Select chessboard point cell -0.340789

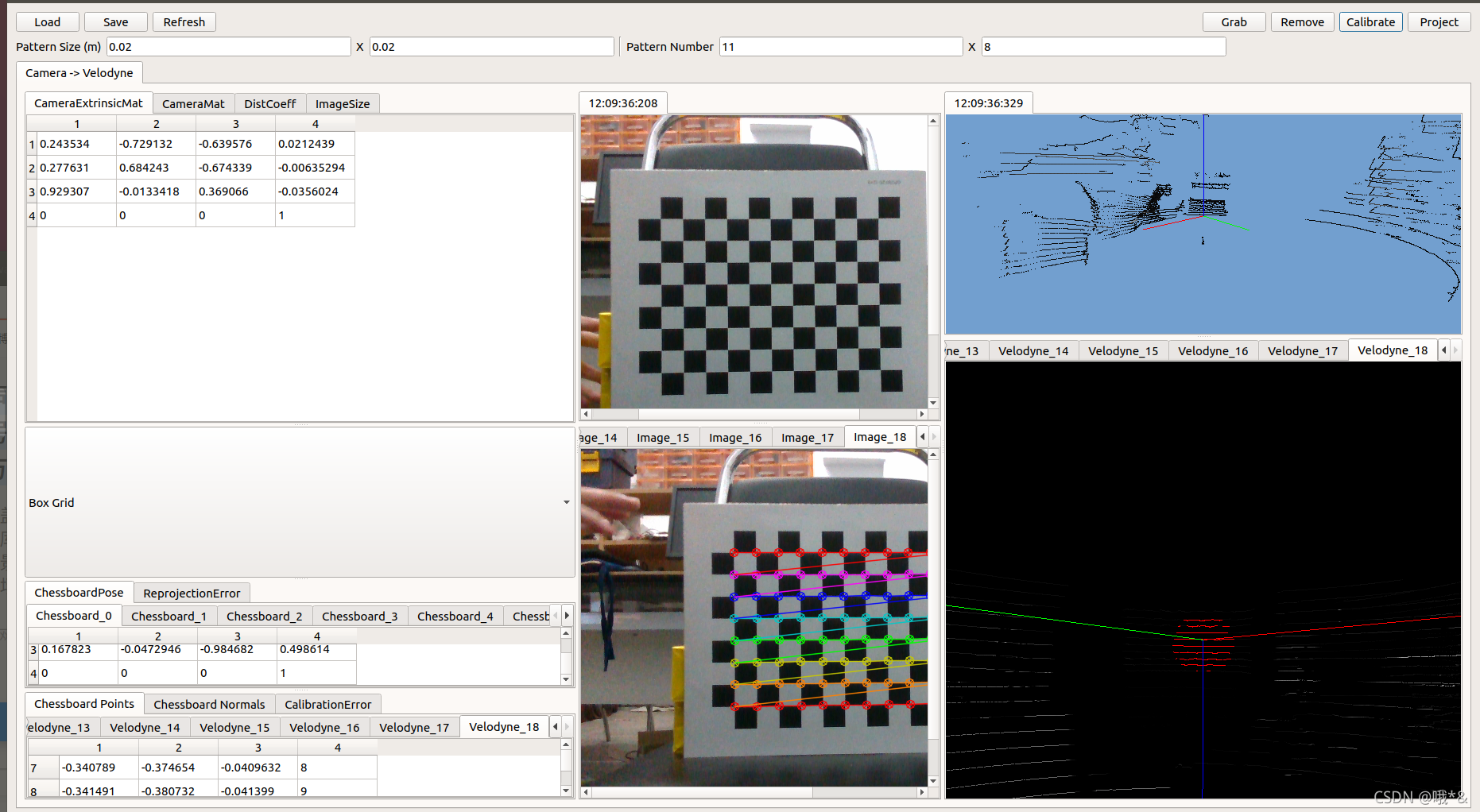[99, 768]
